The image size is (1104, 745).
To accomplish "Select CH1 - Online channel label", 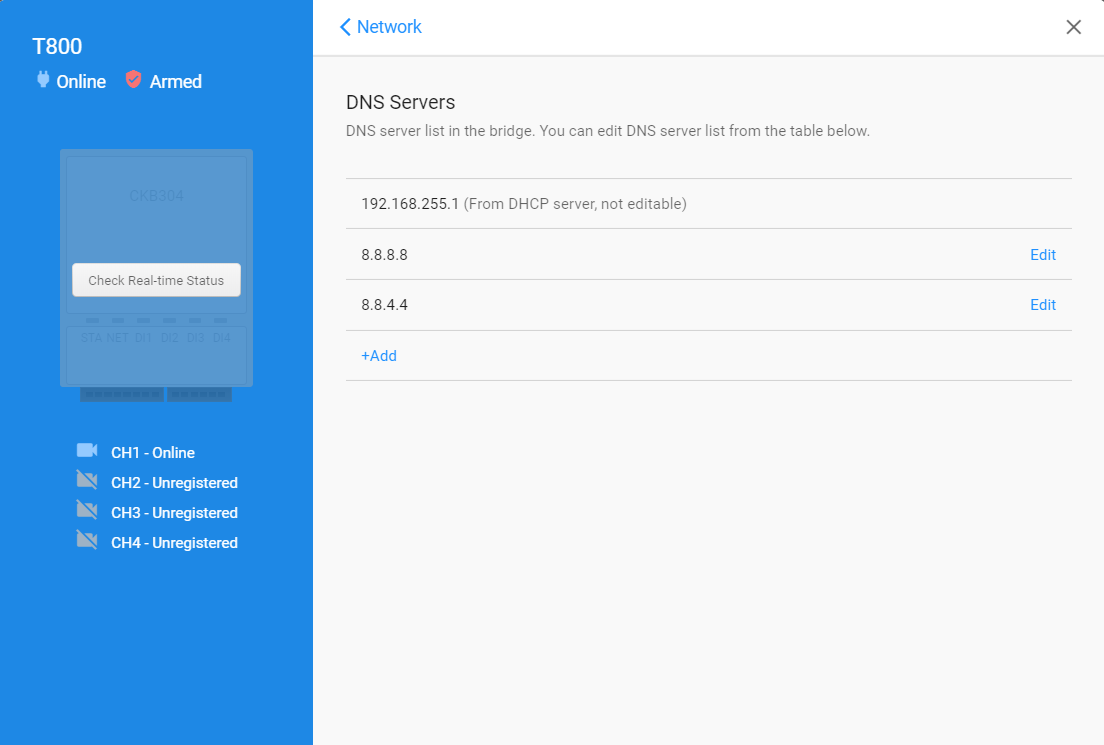I will click(x=153, y=453).
